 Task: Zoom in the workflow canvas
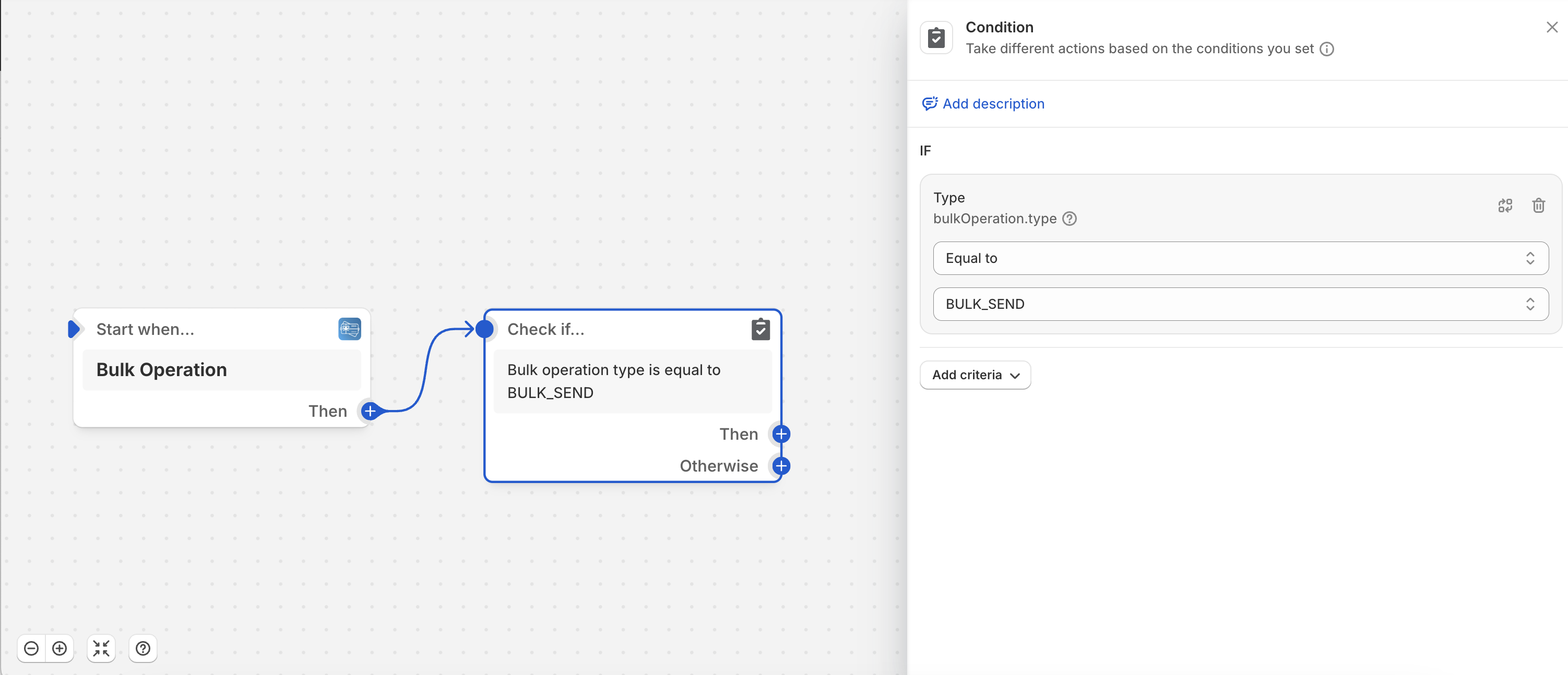(x=60, y=648)
